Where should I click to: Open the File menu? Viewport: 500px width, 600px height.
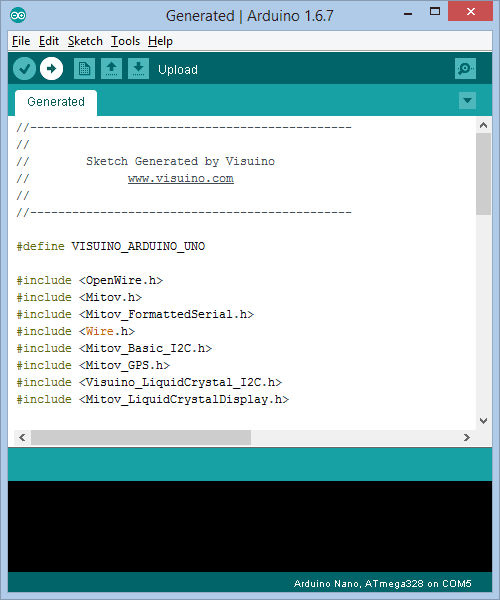pos(21,41)
